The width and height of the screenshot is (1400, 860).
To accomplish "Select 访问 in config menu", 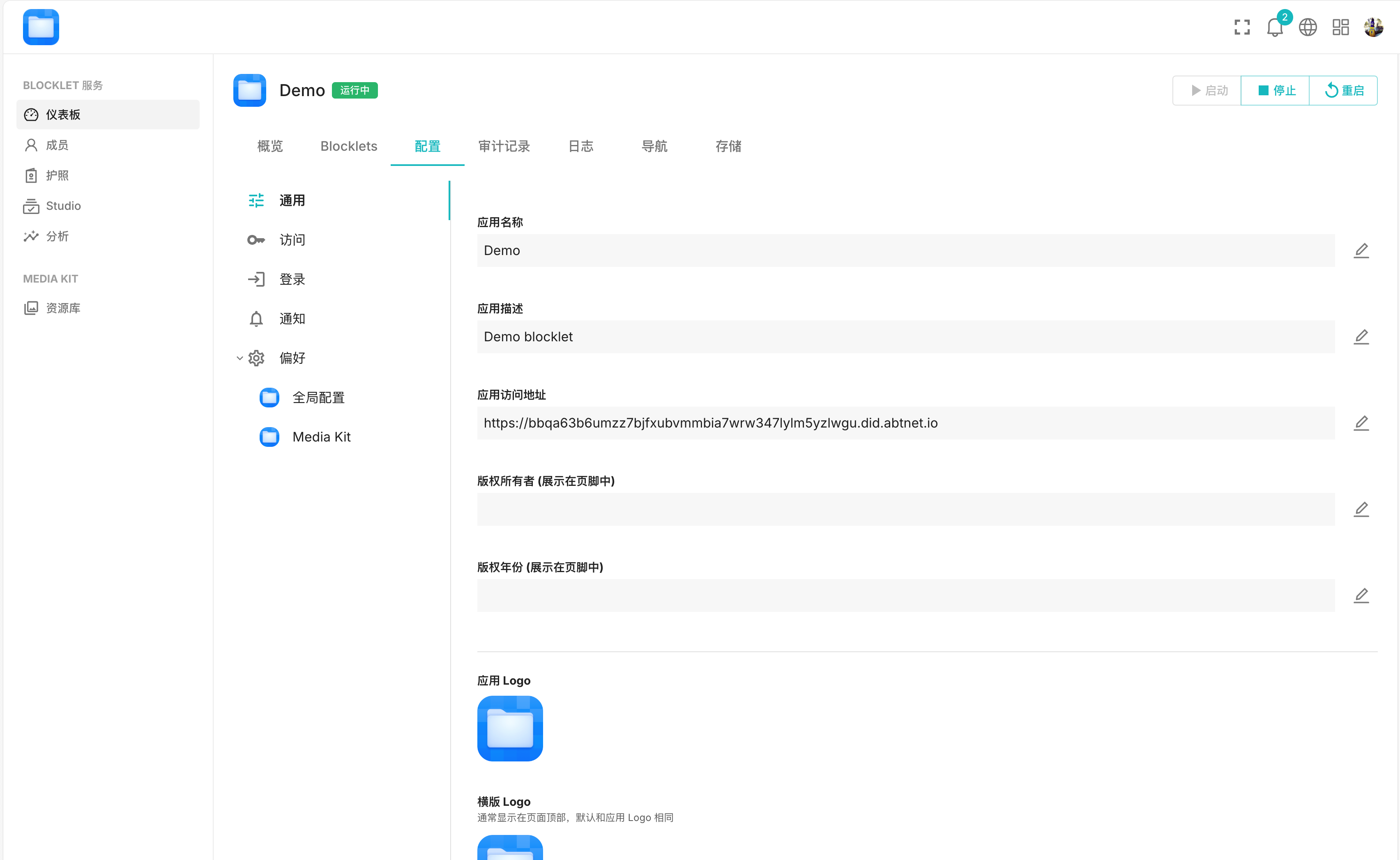I will [x=292, y=240].
